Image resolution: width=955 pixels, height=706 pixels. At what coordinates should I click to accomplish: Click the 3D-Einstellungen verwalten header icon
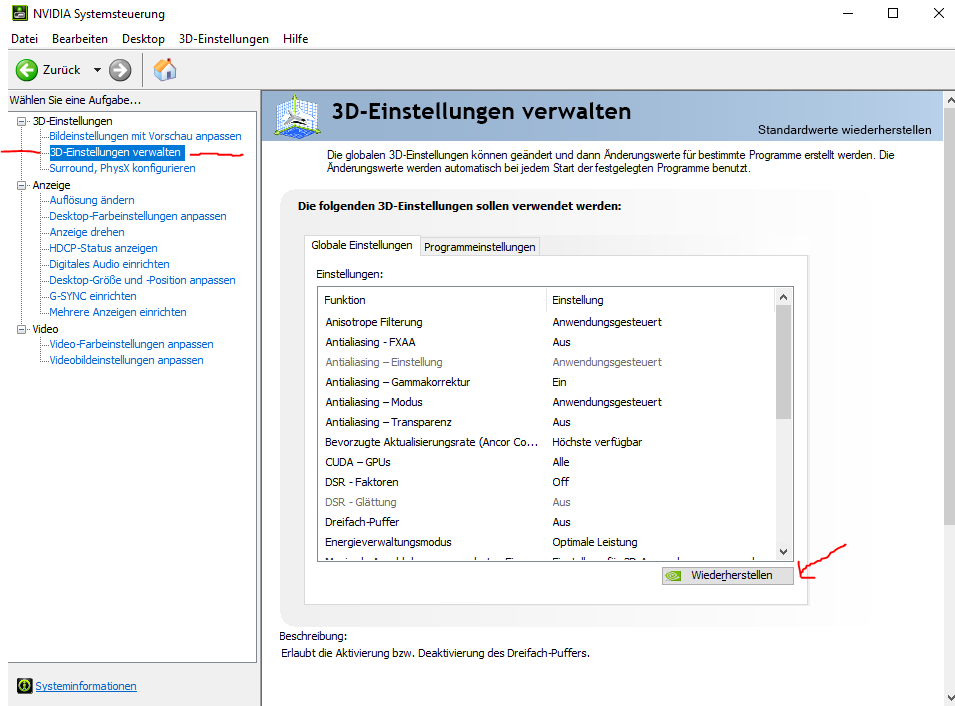click(x=297, y=115)
